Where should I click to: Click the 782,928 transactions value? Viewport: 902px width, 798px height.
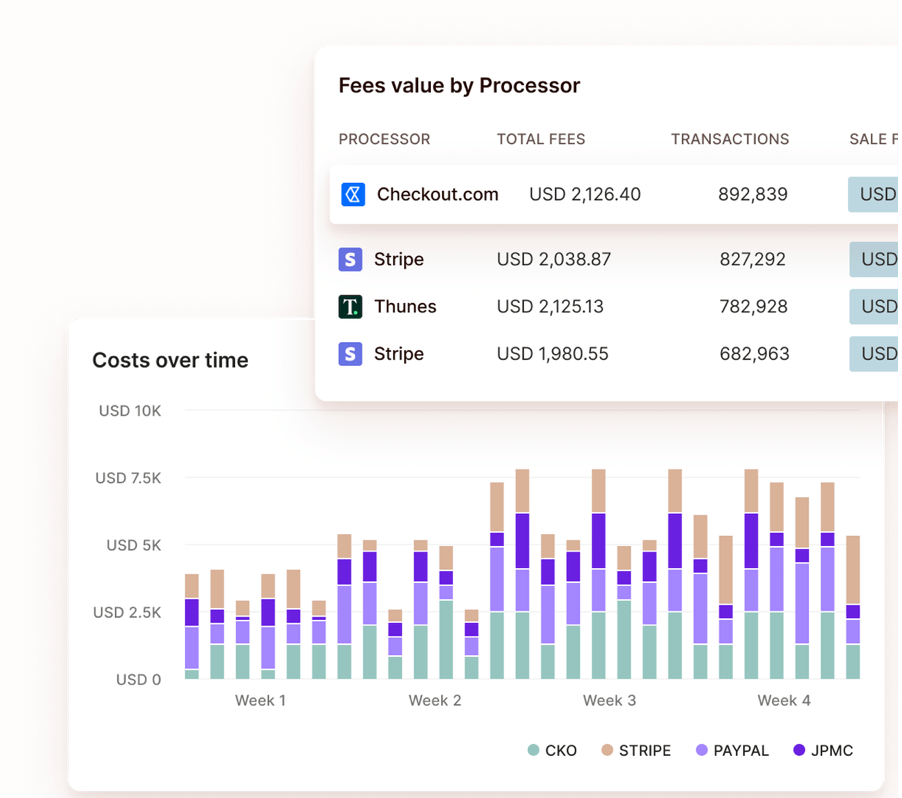[x=754, y=307]
